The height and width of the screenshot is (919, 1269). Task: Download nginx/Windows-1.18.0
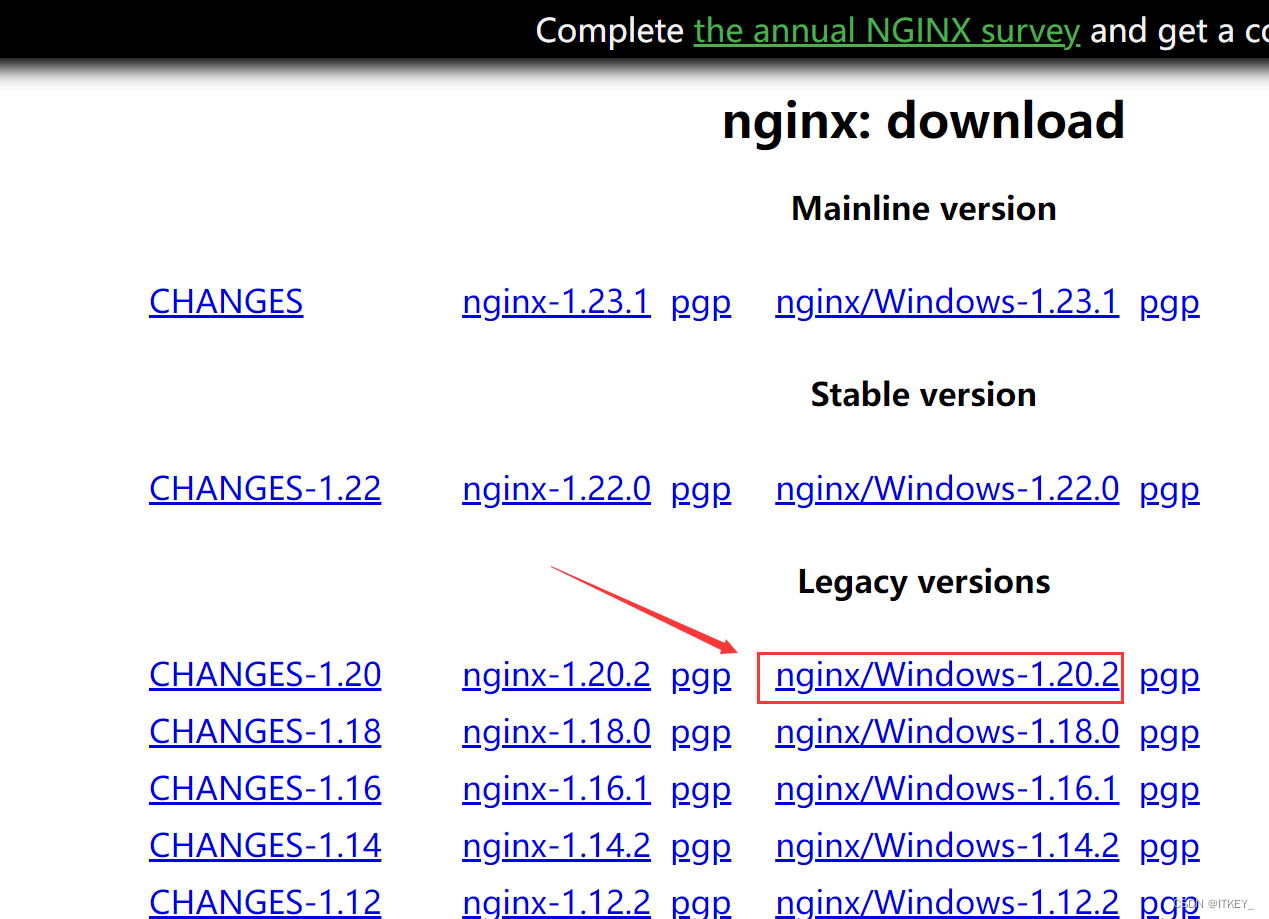tap(947, 732)
